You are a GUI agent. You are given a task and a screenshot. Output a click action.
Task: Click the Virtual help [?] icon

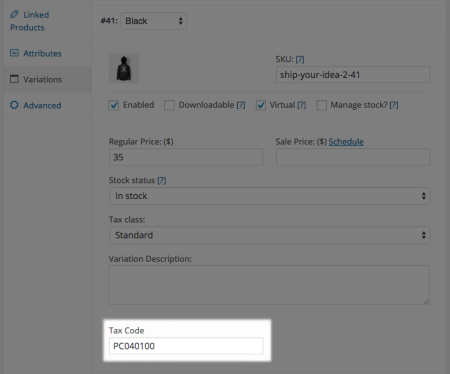[x=301, y=105]
